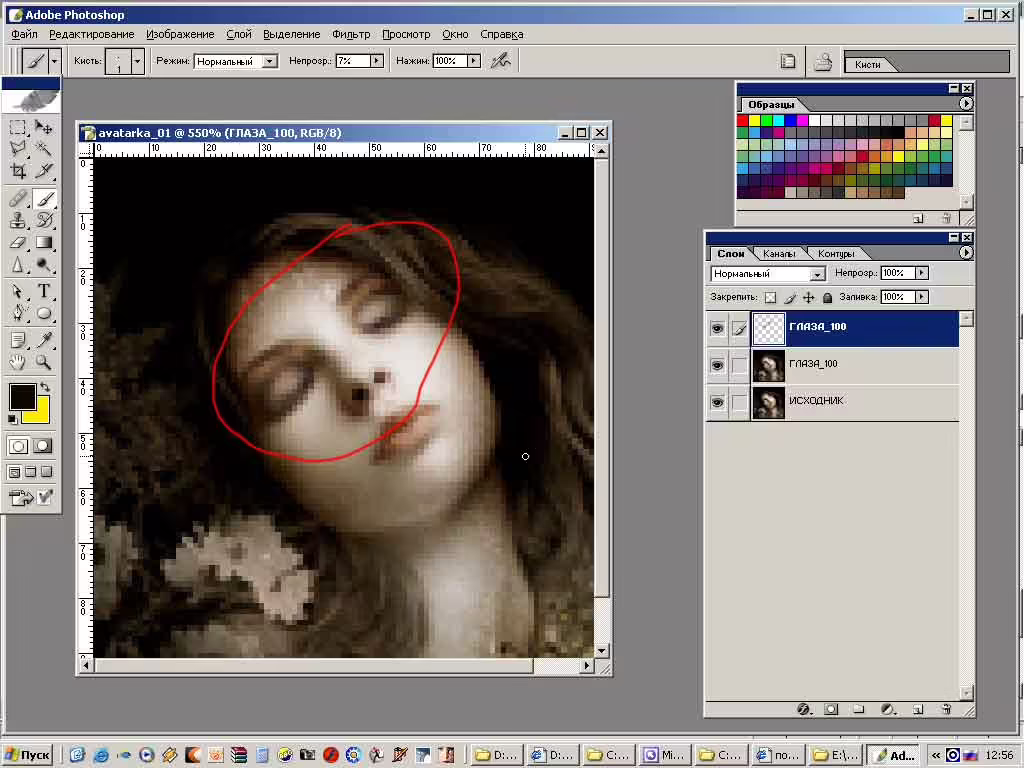1024x768 pixels.
Task: Hide the selected ГЛАЗА_100 layer with transparent thumbnail
Action: click(x=717, y=328)
